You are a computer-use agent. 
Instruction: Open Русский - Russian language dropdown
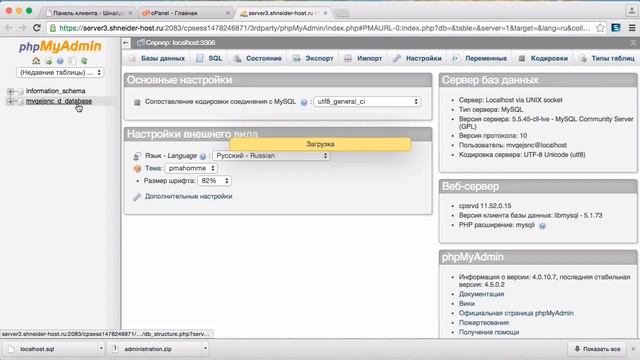coord(271,156)
